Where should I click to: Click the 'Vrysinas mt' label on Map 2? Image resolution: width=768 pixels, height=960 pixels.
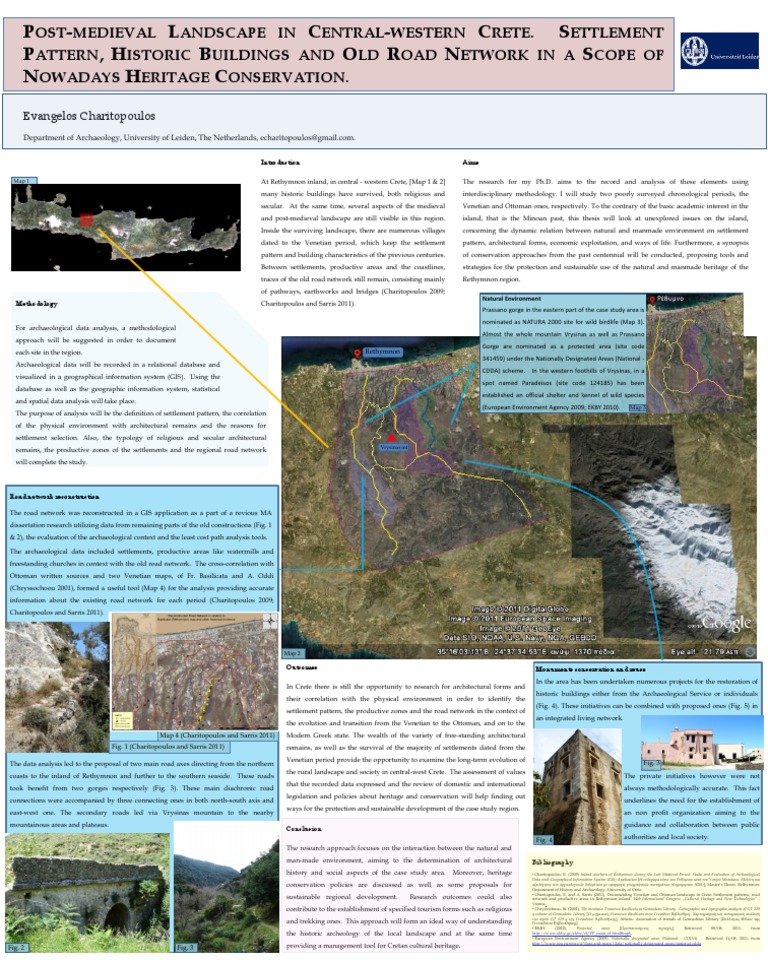[x=394, y=448]
